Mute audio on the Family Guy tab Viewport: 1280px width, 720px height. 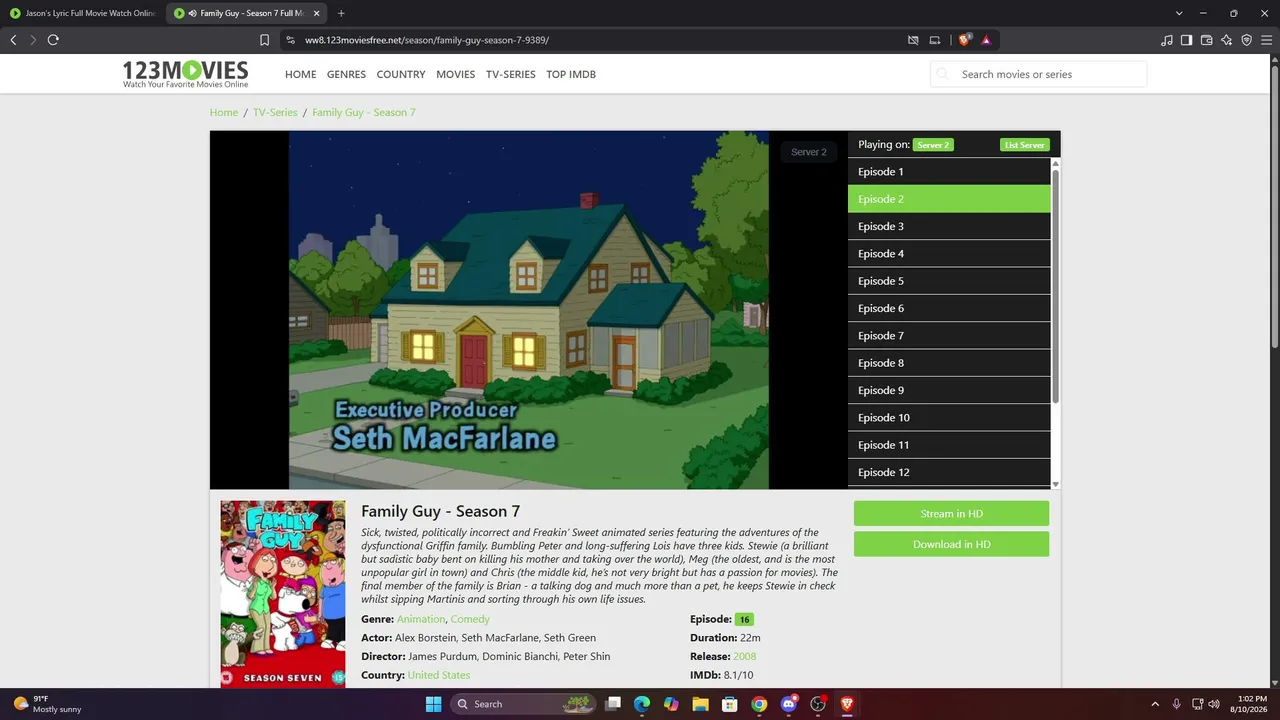coord(192,13)
